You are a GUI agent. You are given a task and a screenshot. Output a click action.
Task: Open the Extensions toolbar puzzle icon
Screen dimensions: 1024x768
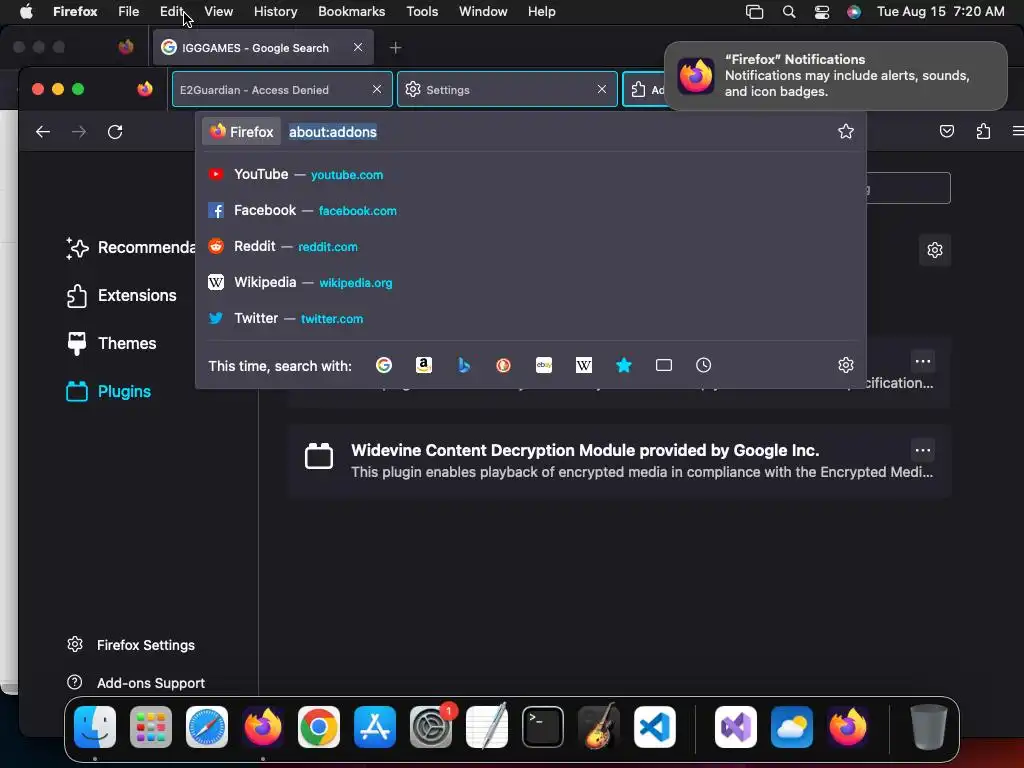[x=983, y=131]
